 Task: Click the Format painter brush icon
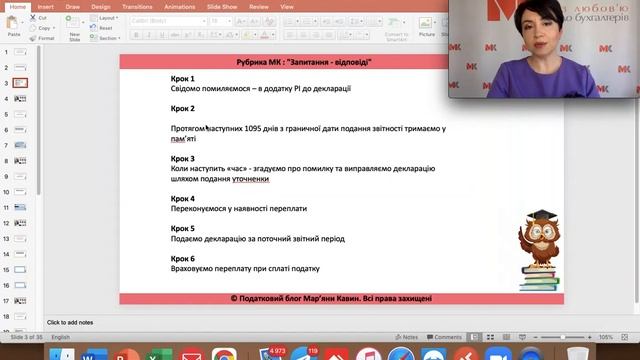click(x=33, y=38)
